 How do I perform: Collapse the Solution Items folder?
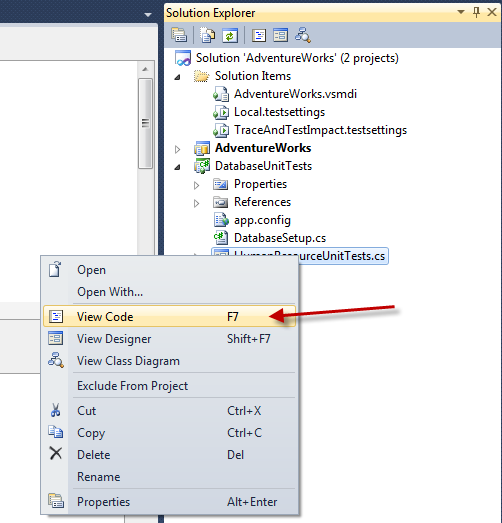click(x=177, y=77)
